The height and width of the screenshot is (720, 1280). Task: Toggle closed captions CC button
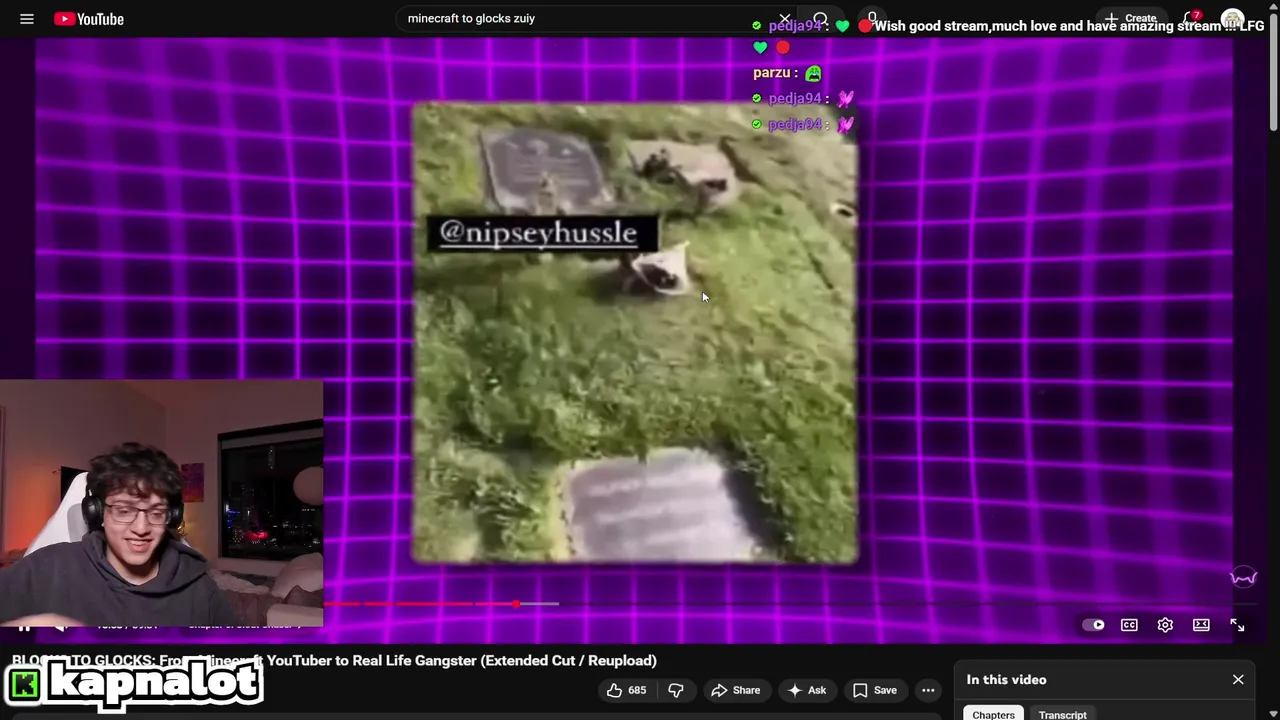pos(1129,625)
